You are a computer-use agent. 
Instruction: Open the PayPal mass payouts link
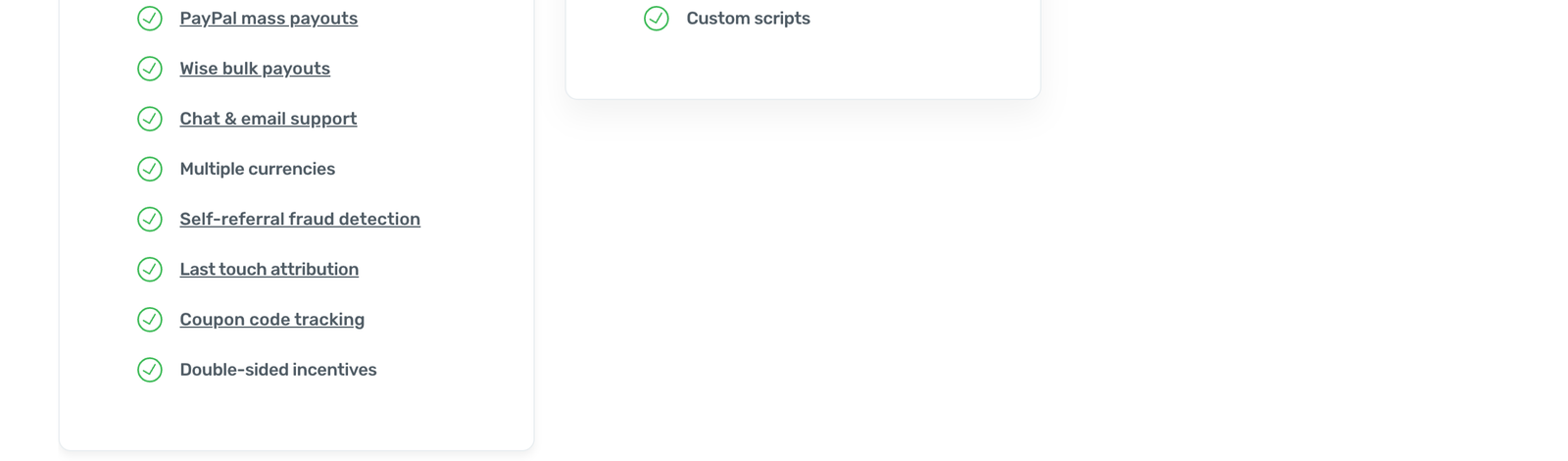pos(269,19)
